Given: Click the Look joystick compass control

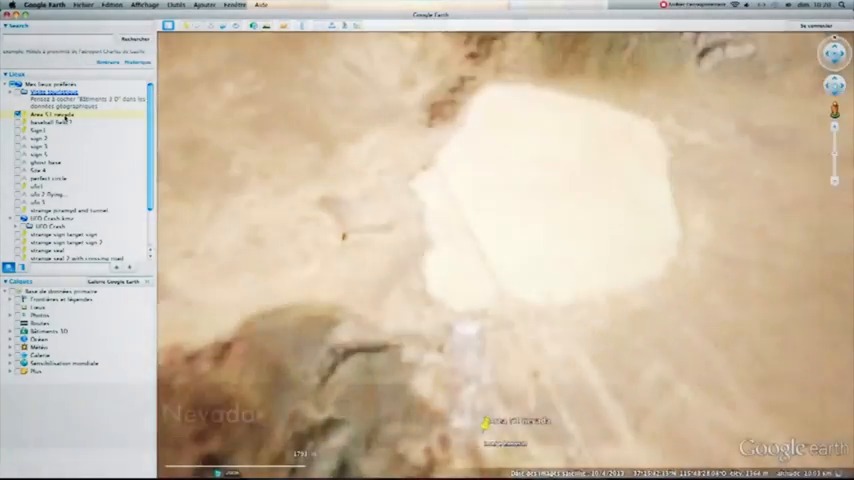Looking at the screenshot, I should pos(834,53).
